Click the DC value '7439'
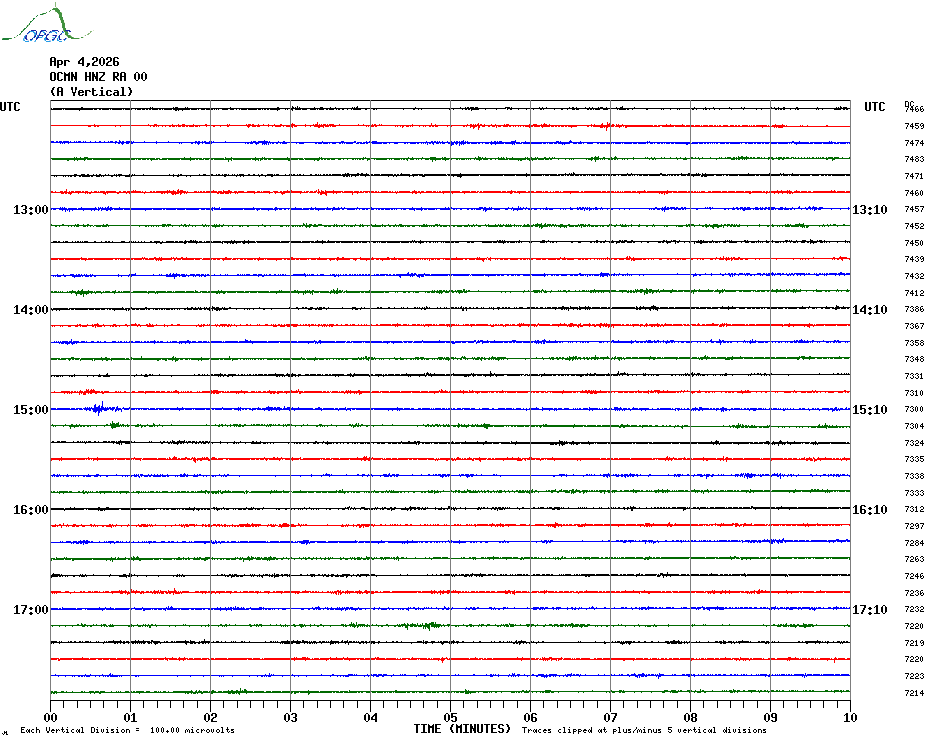 (914, 259)
